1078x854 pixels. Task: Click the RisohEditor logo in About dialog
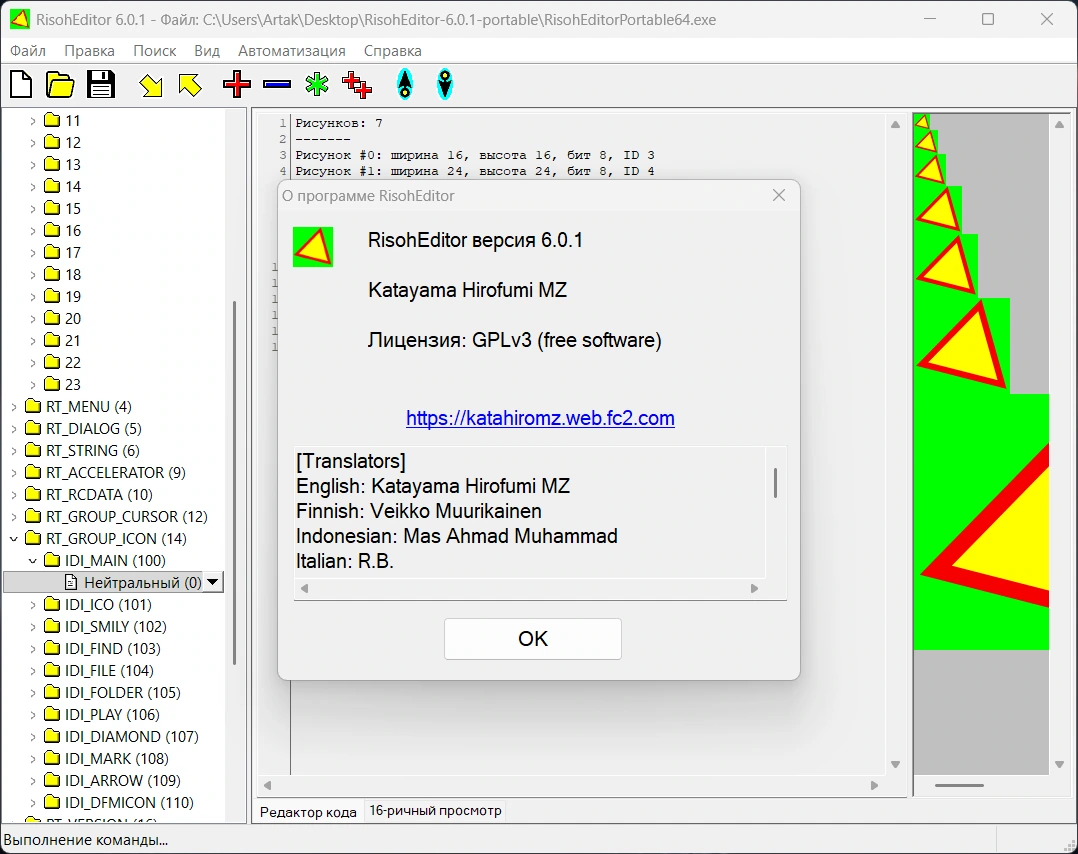point(313,247)
